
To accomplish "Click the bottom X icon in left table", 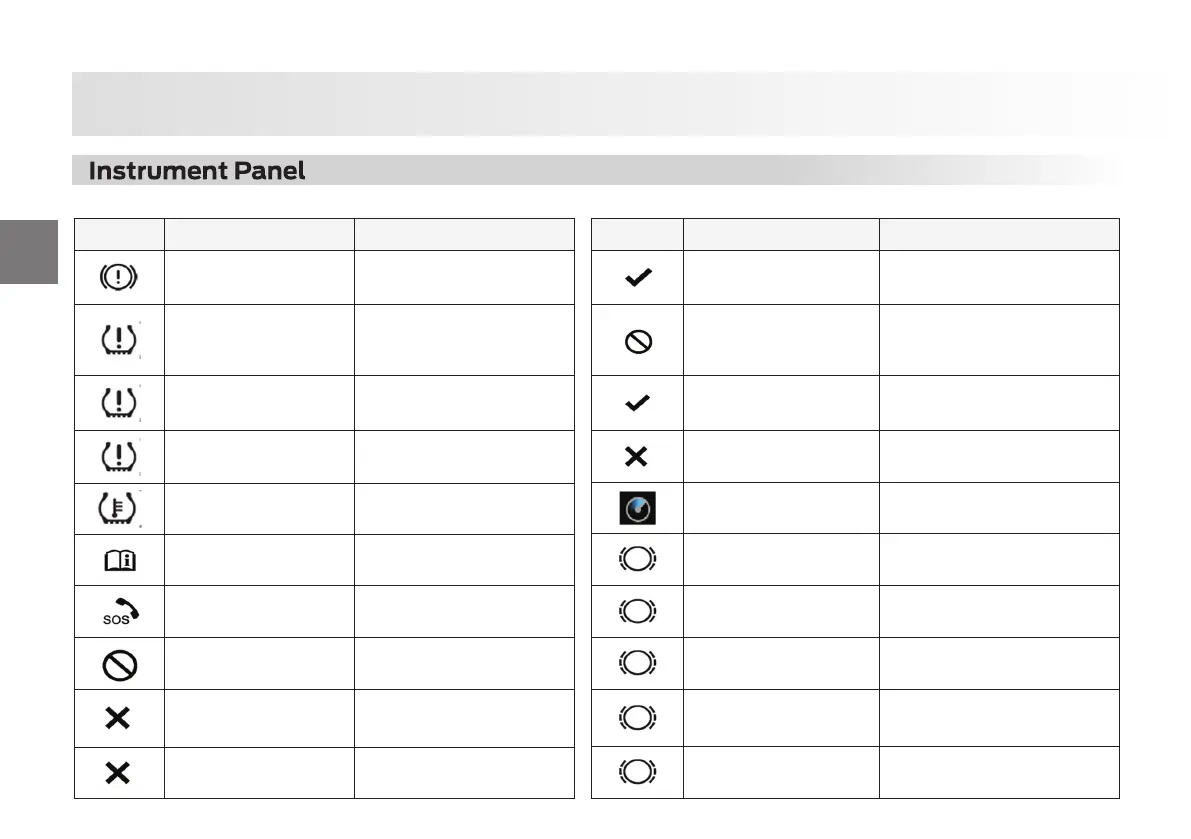I will point(118,772).
